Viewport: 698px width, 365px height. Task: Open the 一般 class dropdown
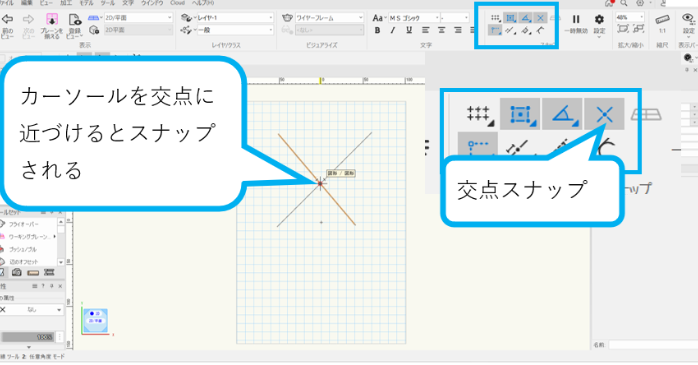235,30
